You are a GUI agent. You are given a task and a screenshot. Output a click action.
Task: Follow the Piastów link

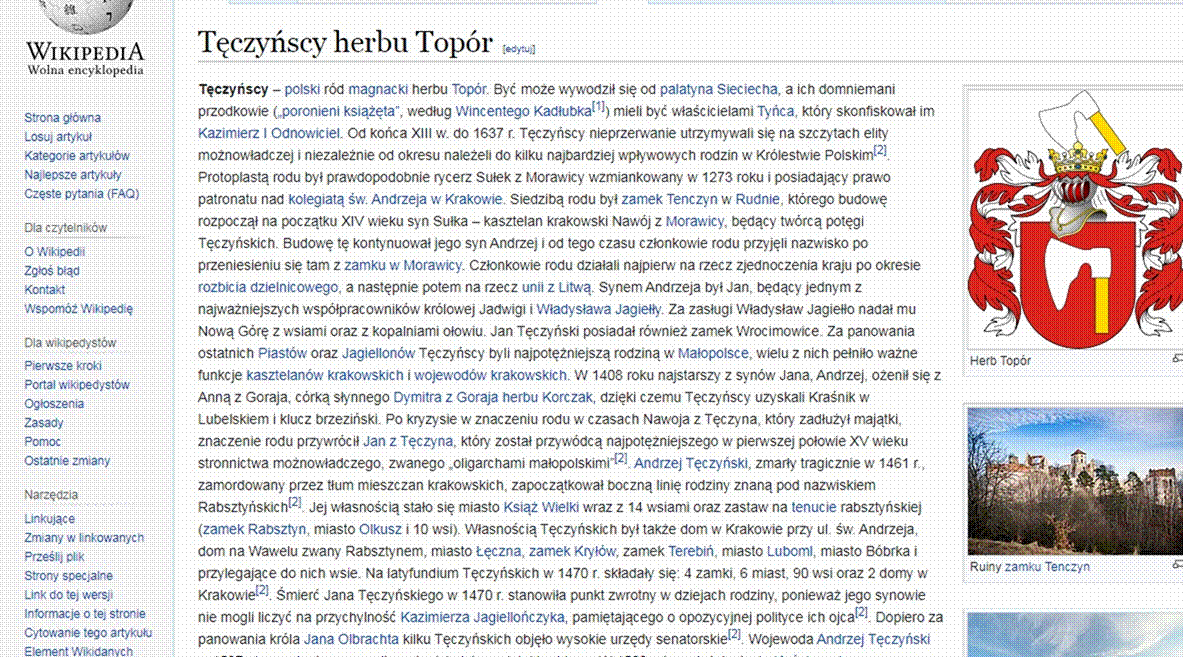282,353
